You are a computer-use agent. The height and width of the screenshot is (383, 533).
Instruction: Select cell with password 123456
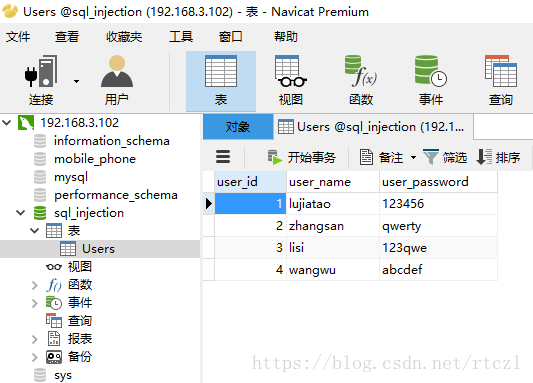coord(439,204)
